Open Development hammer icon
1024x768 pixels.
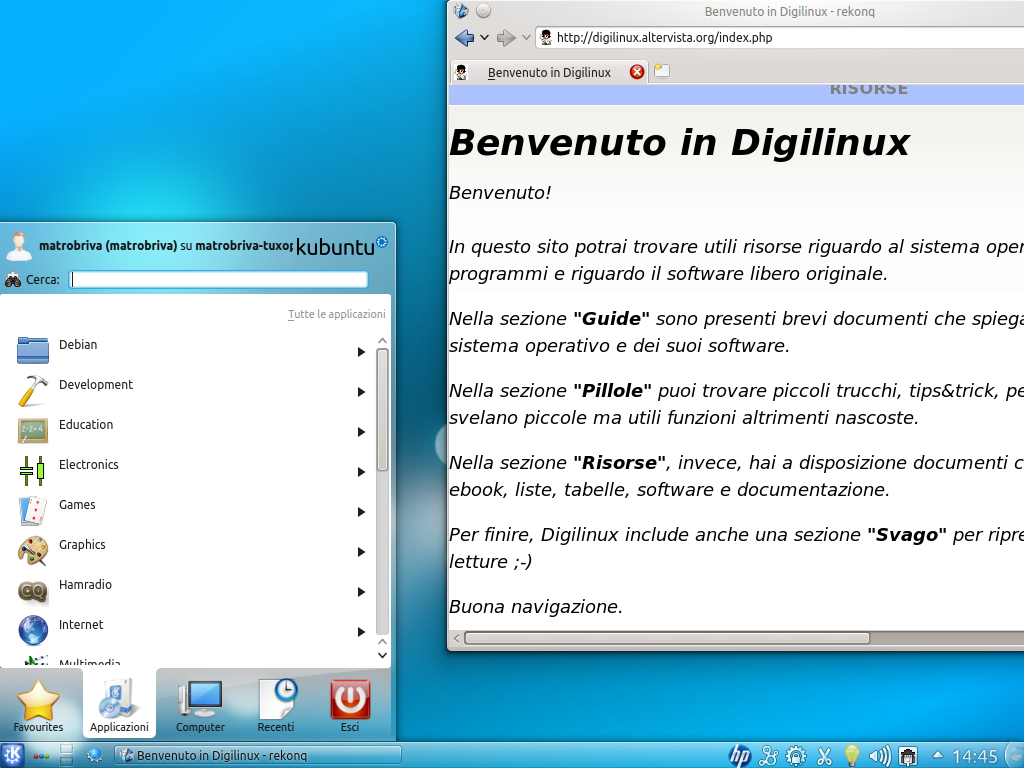pos(33,390)
